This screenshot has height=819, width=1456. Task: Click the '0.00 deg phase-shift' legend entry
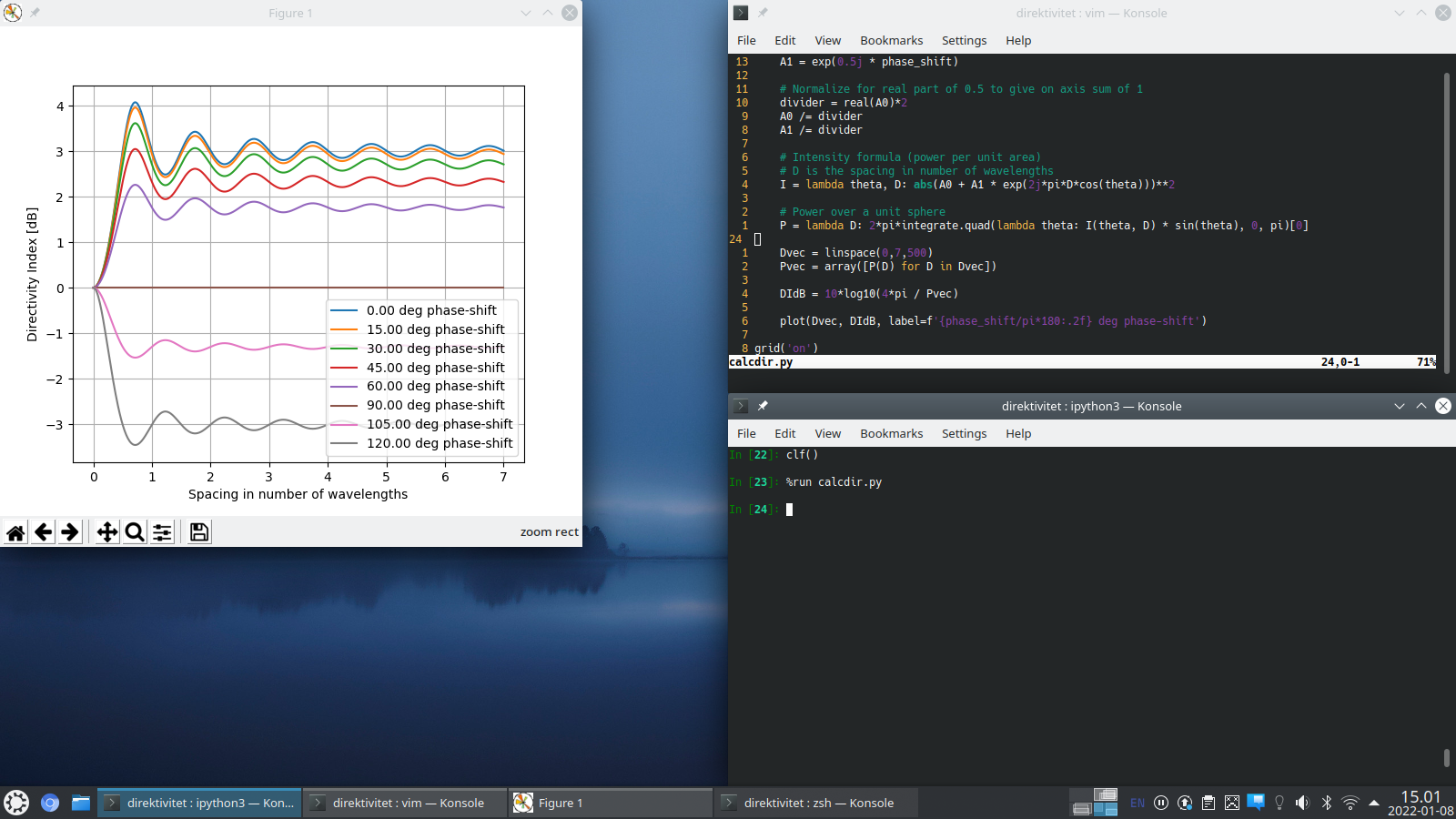(431, 310)
